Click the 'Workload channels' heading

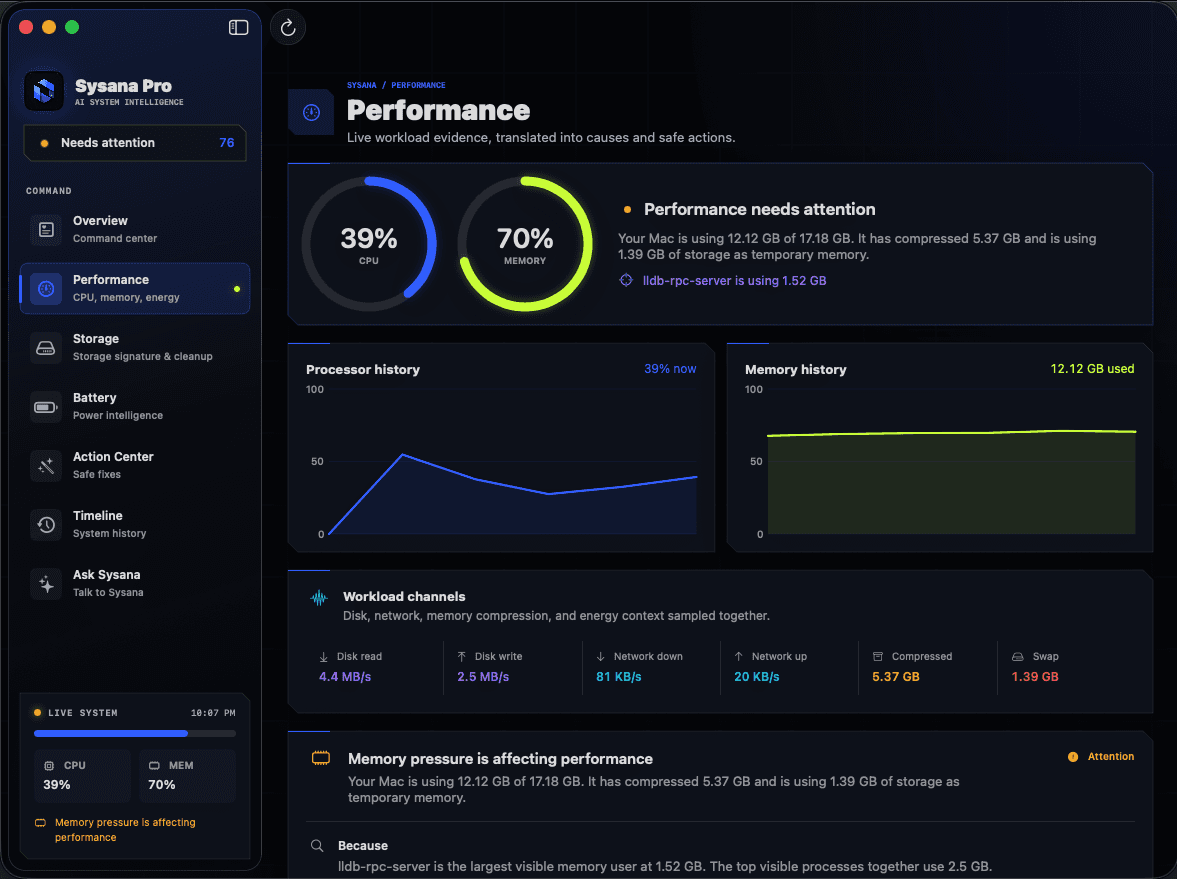[404, 597]
